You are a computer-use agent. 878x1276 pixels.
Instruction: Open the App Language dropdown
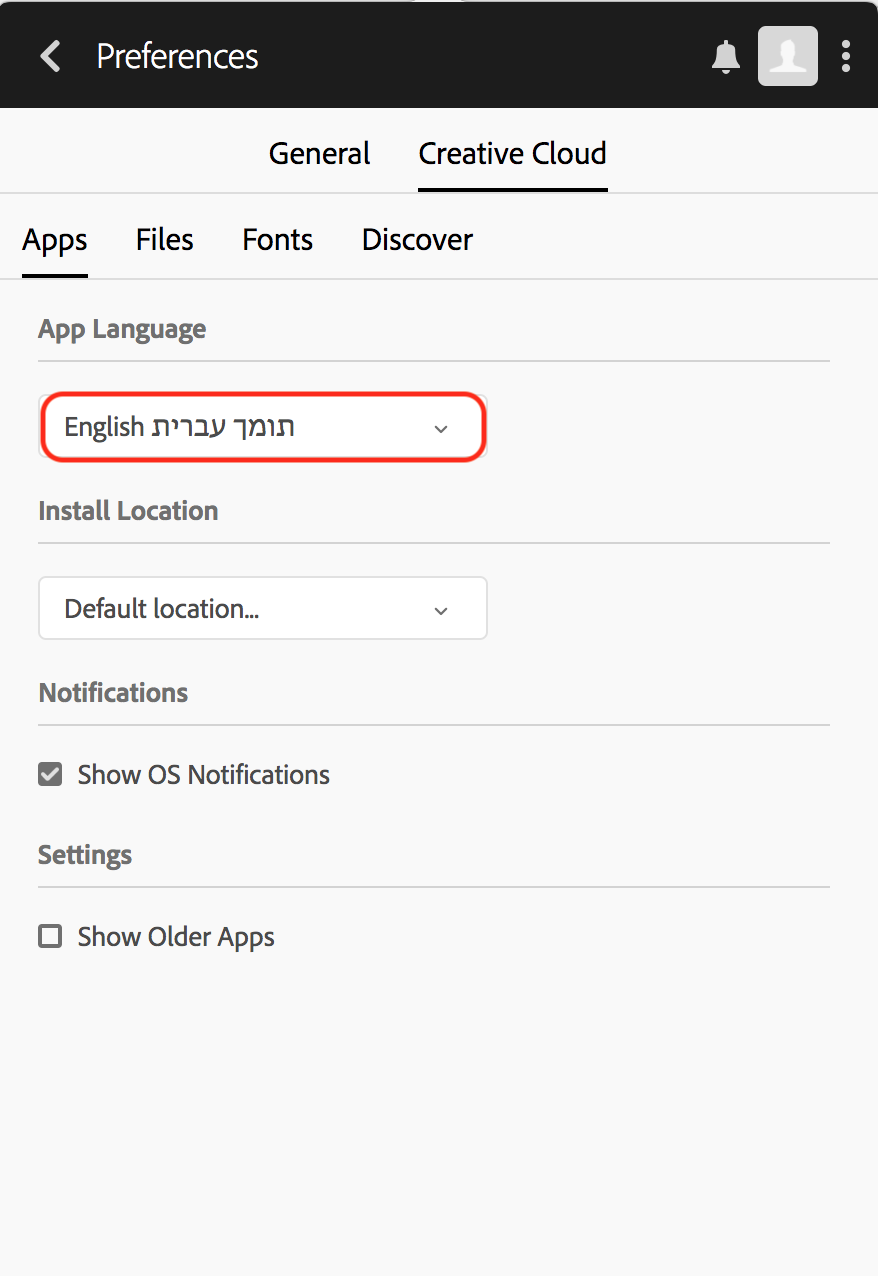click(x=262, y=427)
